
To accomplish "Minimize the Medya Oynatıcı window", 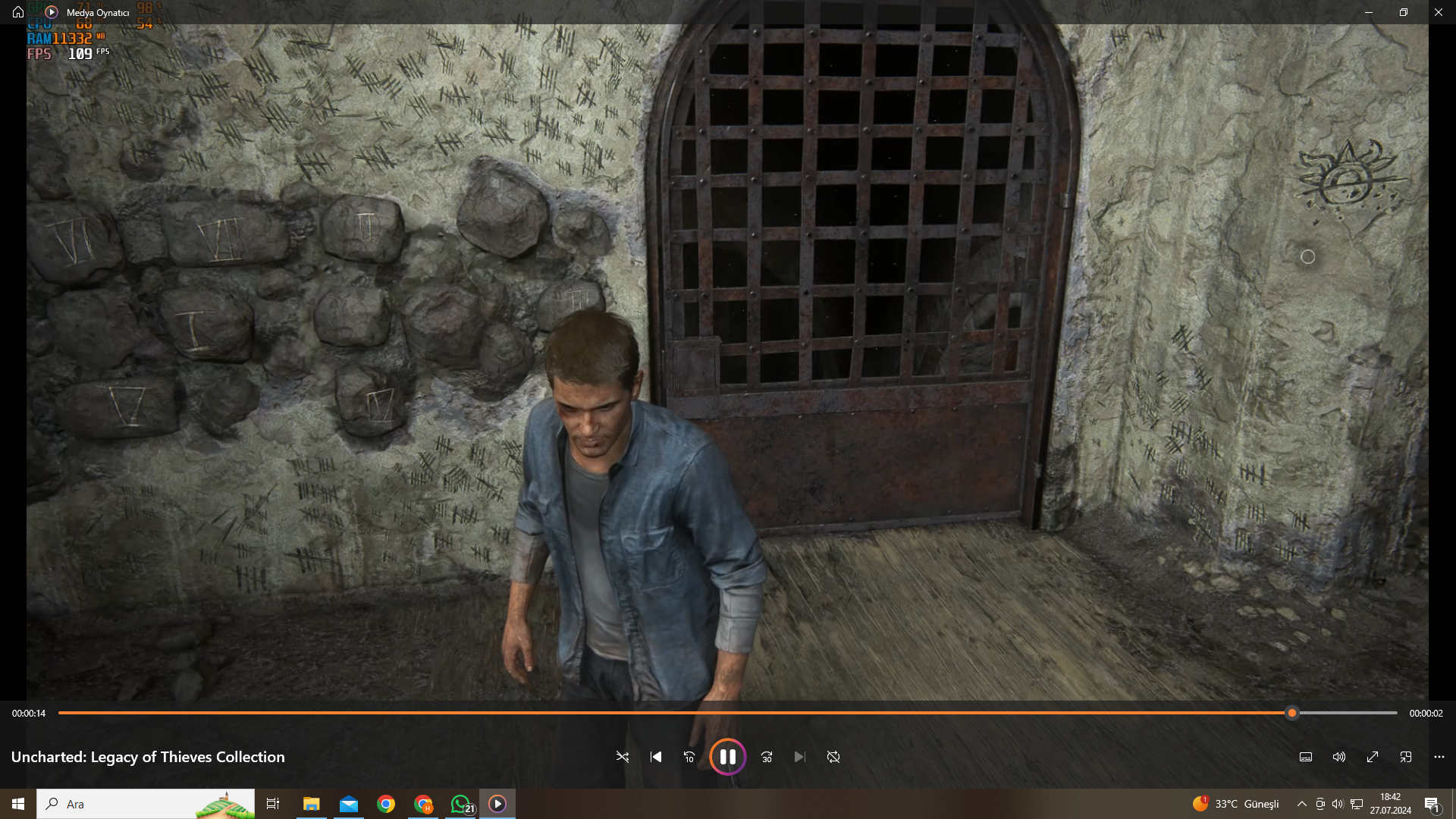I will click(1369, 12).
